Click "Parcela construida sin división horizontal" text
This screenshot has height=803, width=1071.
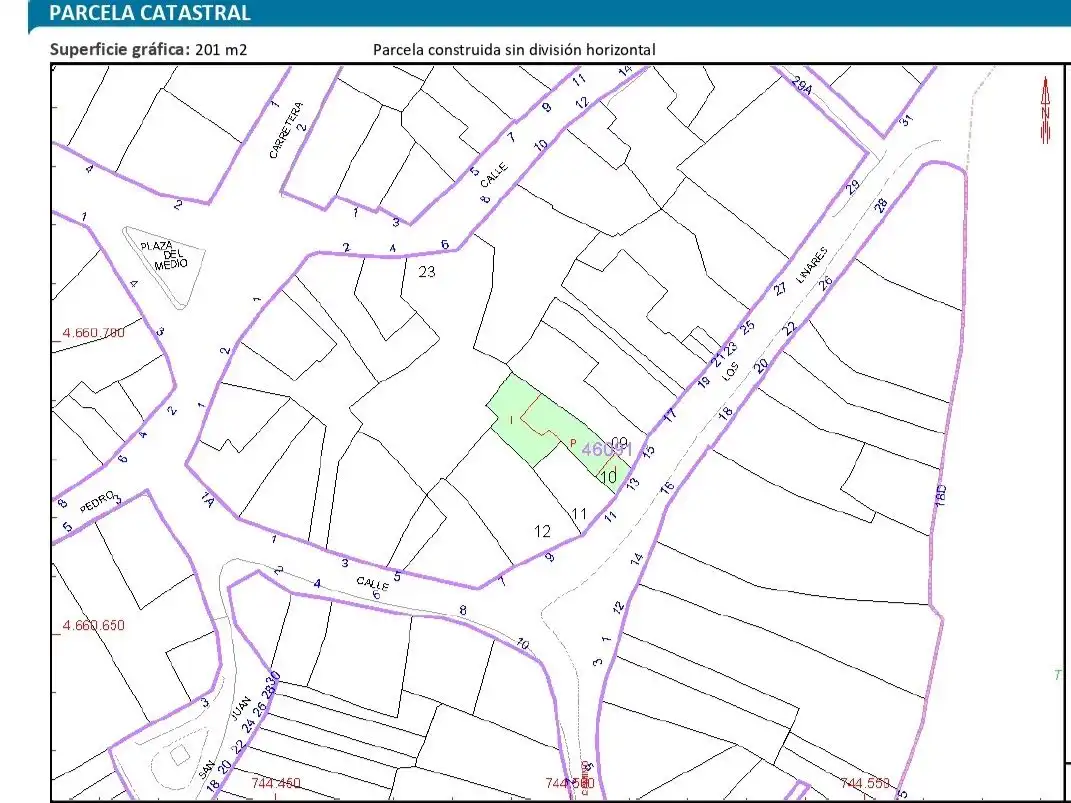pyautogui.click(x=514, y=49)
